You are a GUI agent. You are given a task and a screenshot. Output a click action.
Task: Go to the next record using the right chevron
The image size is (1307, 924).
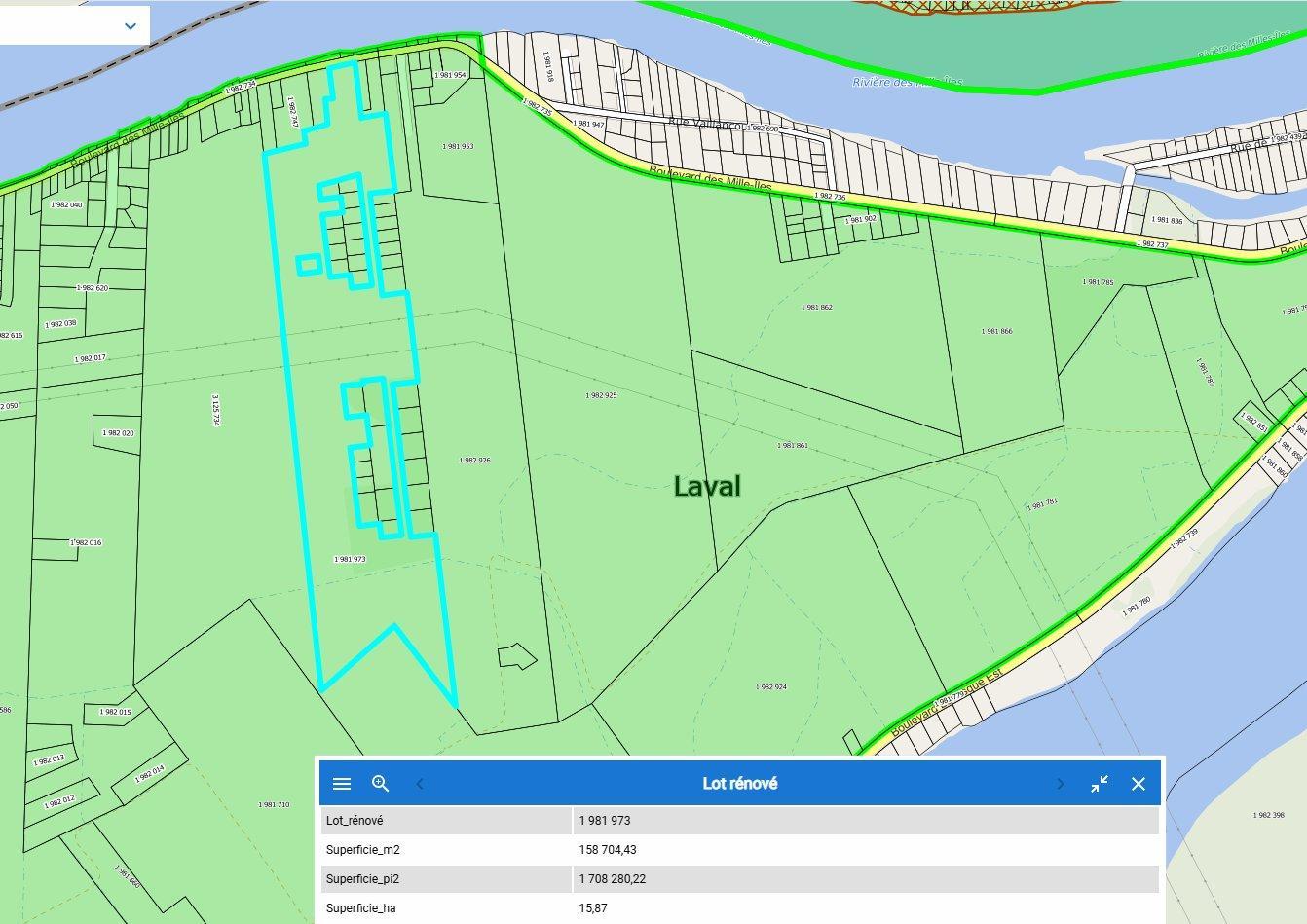[x=1060, y=783]
